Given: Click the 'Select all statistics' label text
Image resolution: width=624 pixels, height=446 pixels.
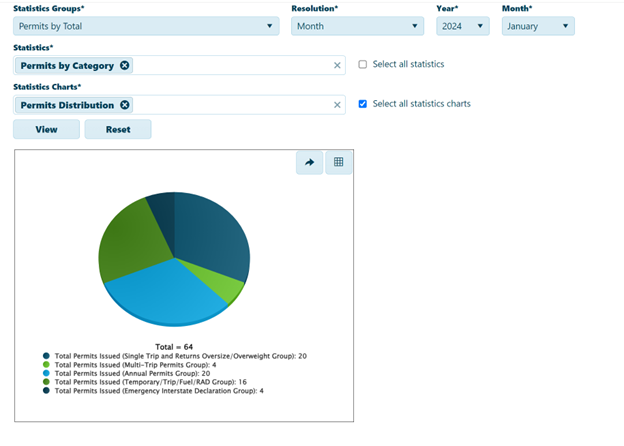Looking at the screenshot, I should 408,64.
